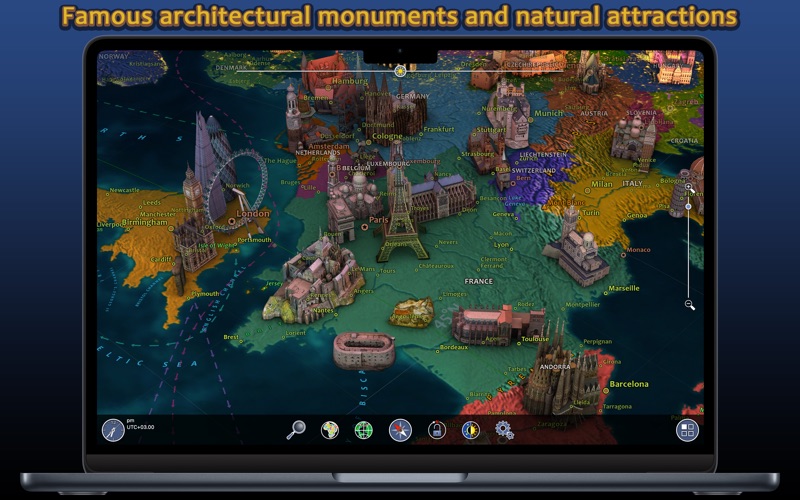
Task: Select the political map style icon
Action: coord(329,430)
